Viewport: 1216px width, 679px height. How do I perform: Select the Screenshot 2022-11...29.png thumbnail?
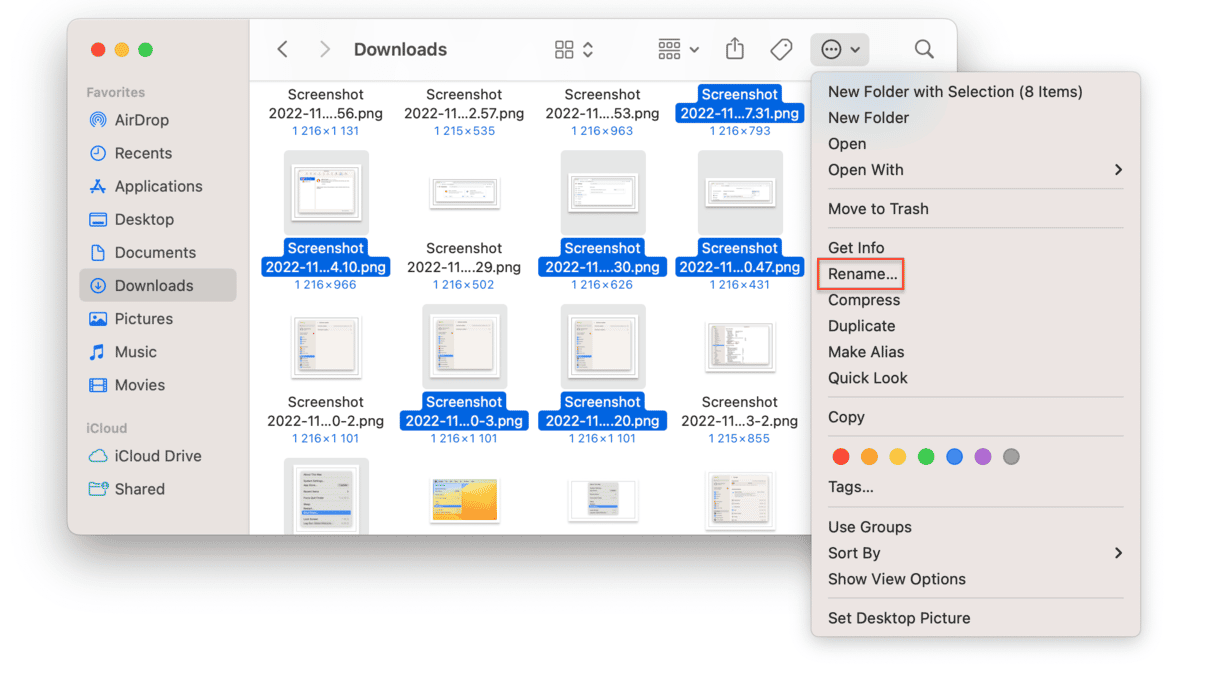(464, 193)
